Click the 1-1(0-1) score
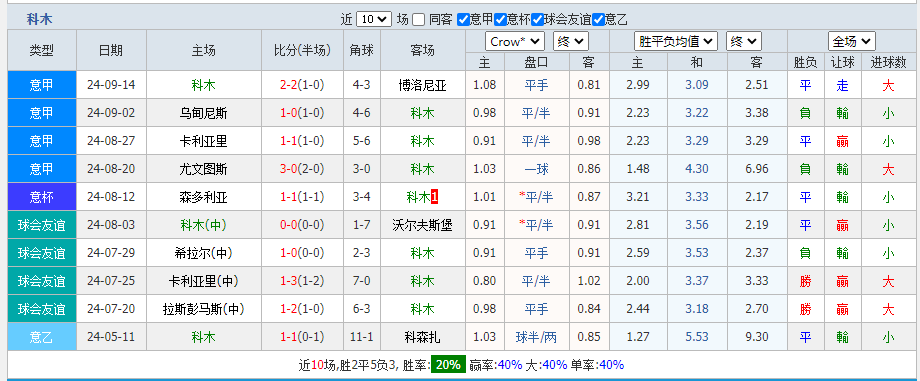This screenshot has height=381, width=920. tap(303, 338)
